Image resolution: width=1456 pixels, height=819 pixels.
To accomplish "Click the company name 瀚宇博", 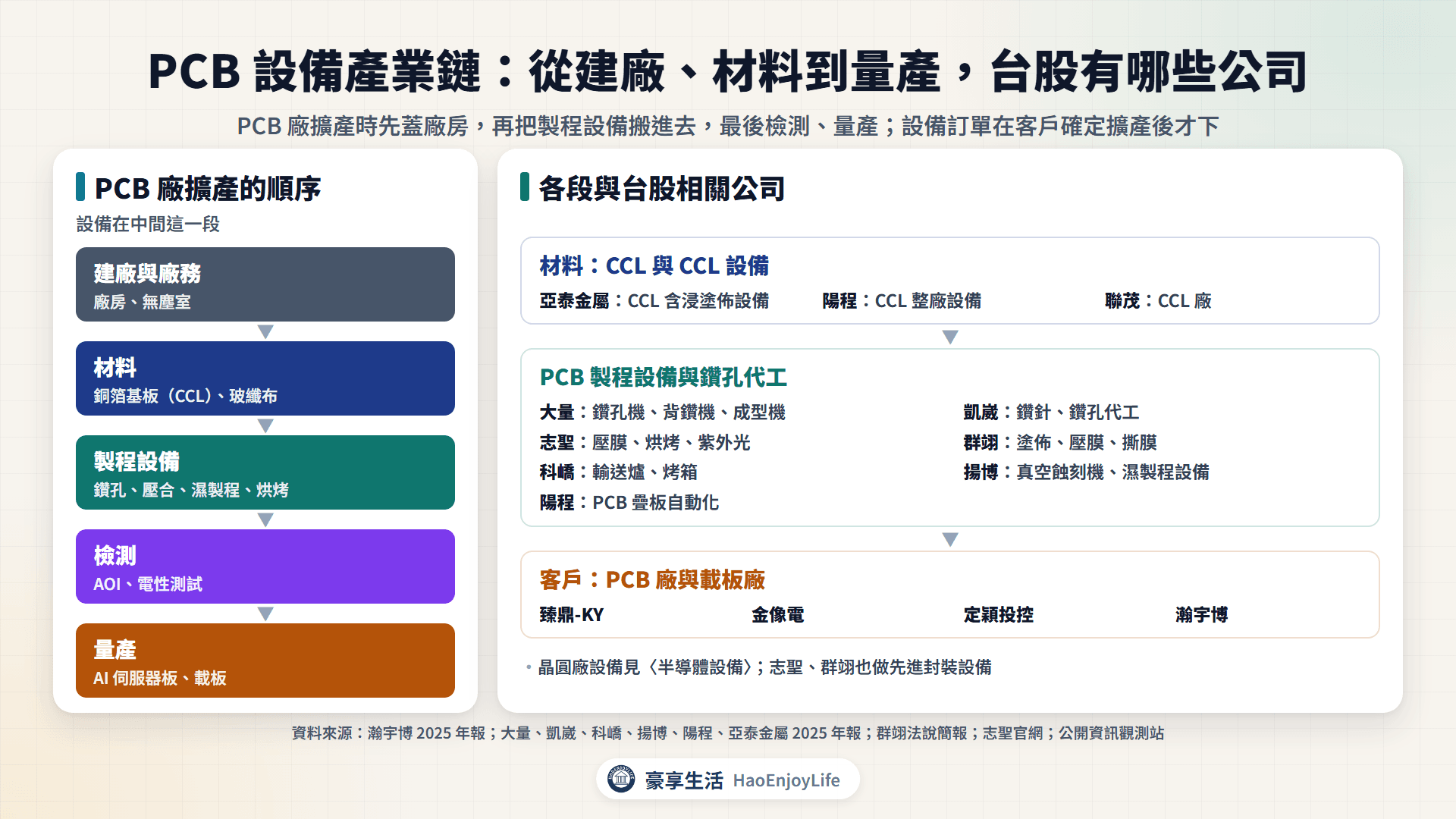I will tap(1202, 615).
